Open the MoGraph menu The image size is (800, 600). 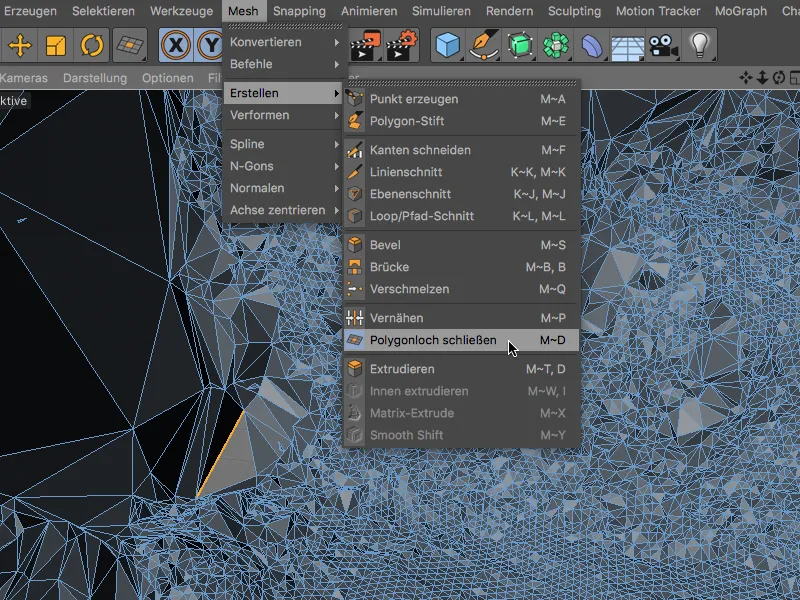tap(741, 11)
